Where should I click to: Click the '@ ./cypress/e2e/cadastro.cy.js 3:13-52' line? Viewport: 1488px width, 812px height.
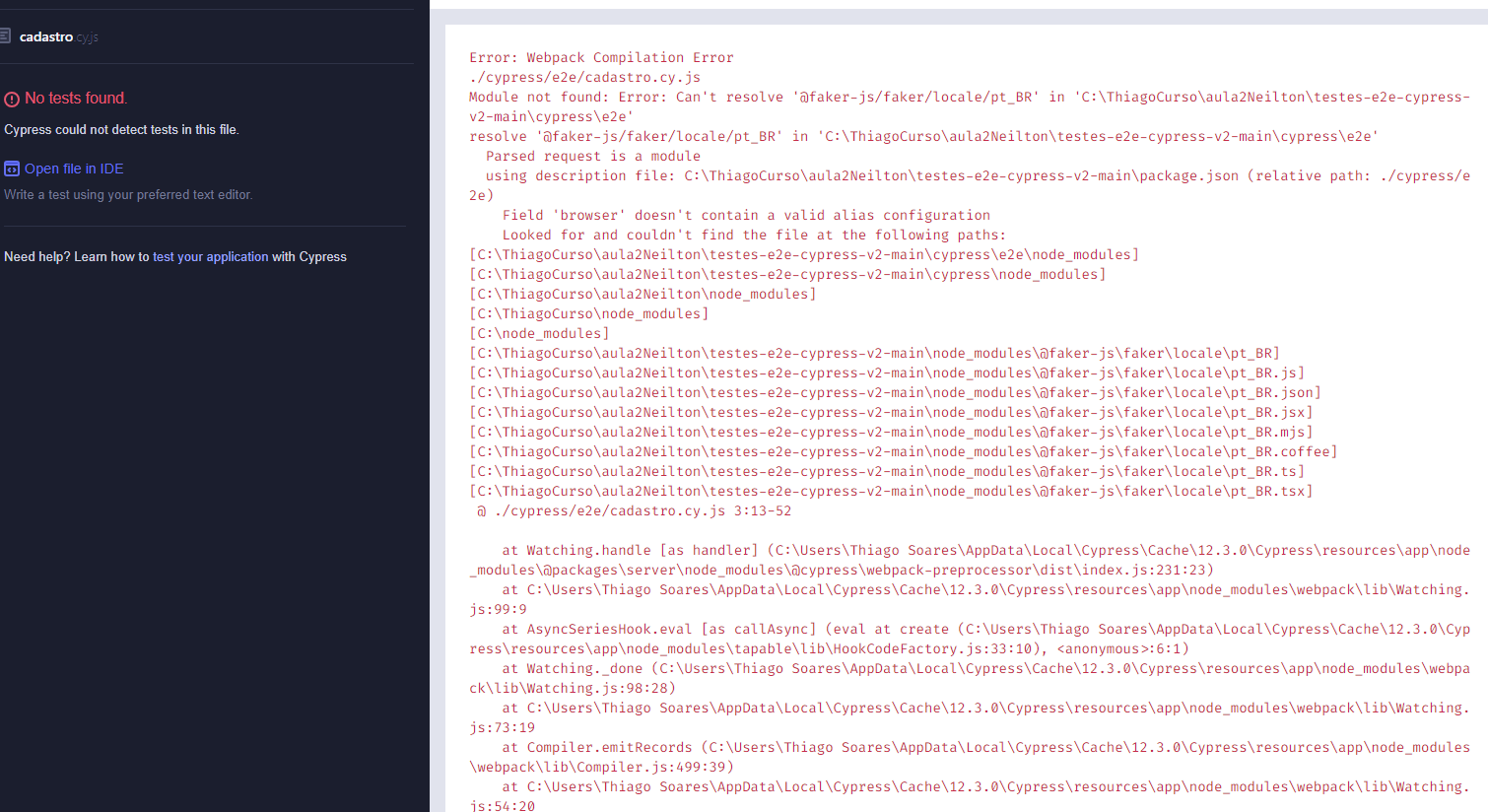pyautogui.click(x=635, y=510)
